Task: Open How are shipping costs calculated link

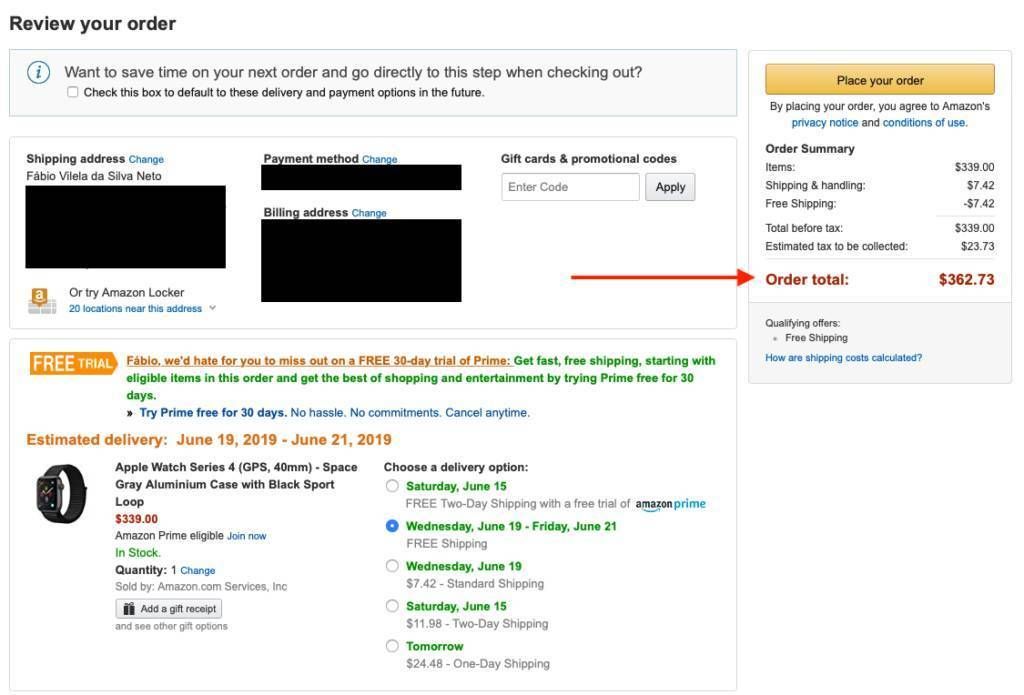Action: 844,357
